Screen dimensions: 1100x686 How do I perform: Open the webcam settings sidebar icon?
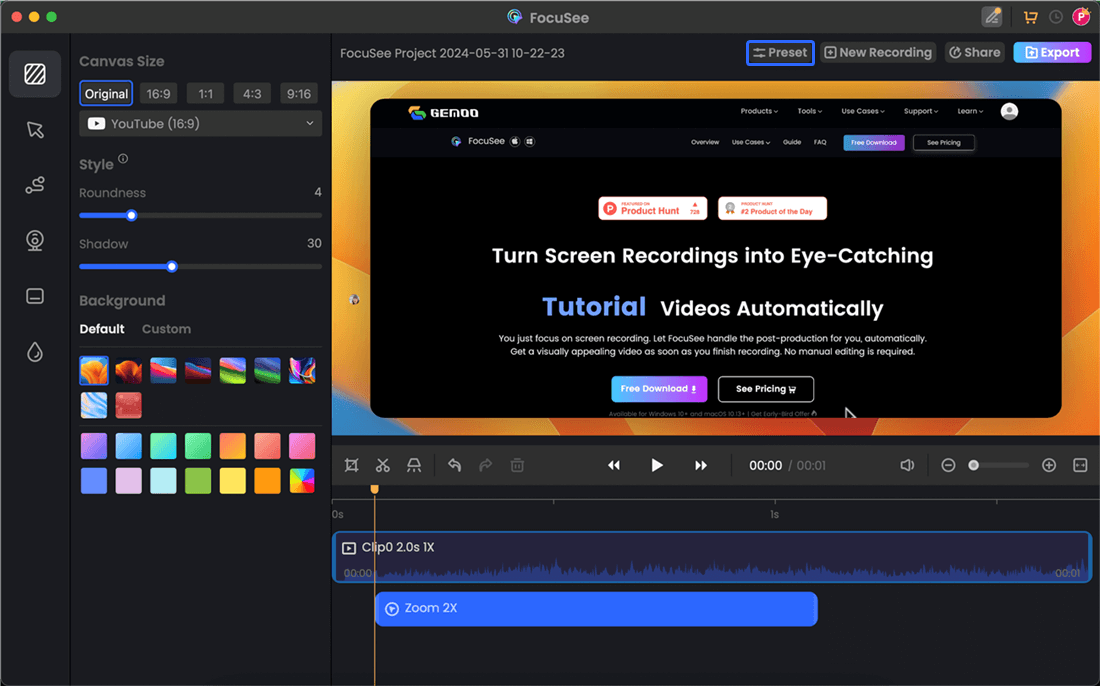35,241
